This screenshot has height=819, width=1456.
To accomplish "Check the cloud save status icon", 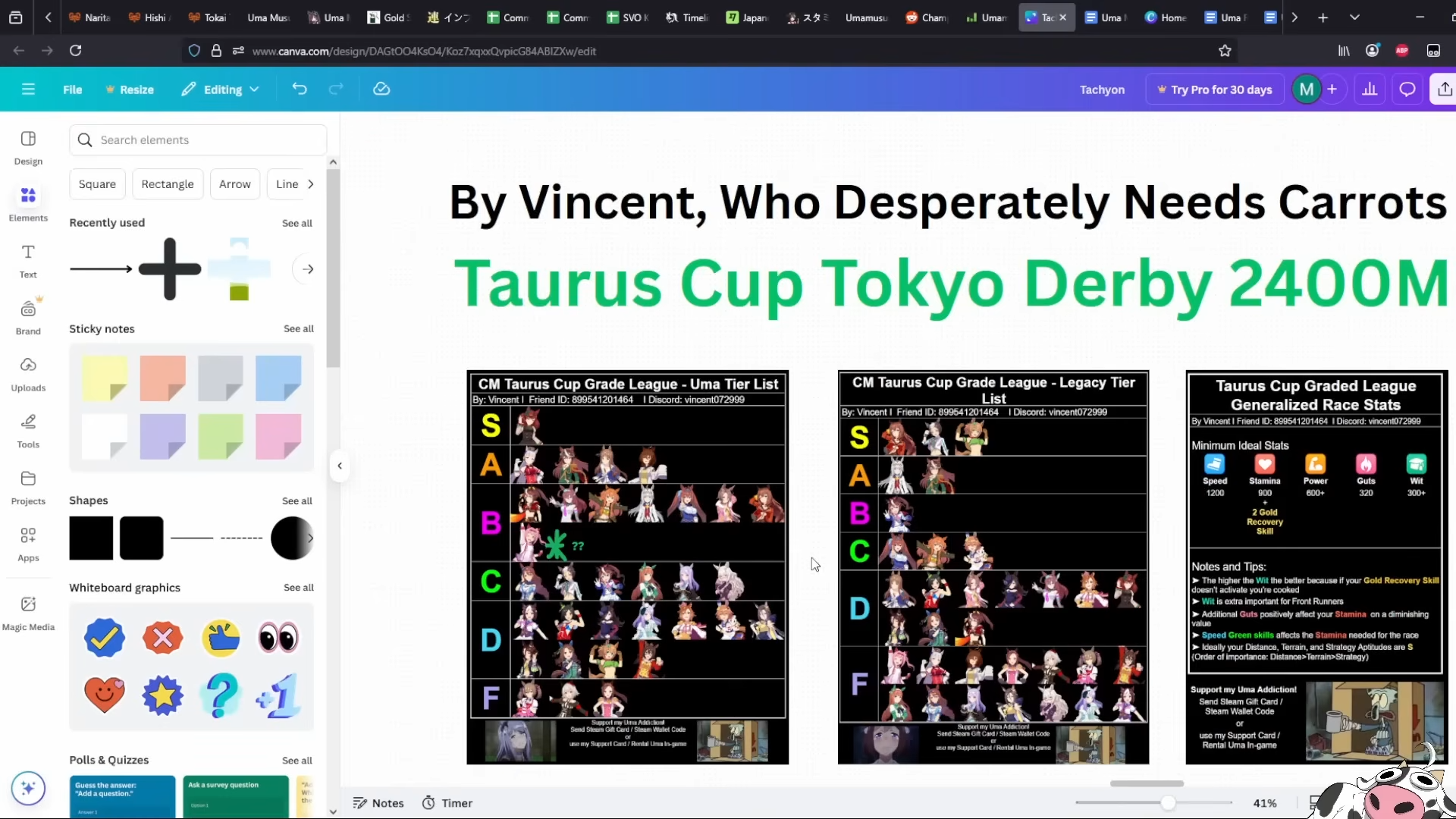I will tap(381, 89).
